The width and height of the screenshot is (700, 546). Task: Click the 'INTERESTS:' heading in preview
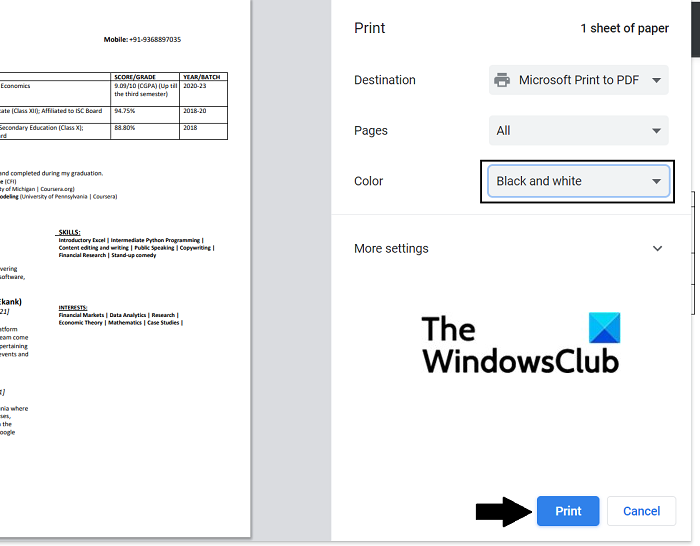(x=73, y=308)
